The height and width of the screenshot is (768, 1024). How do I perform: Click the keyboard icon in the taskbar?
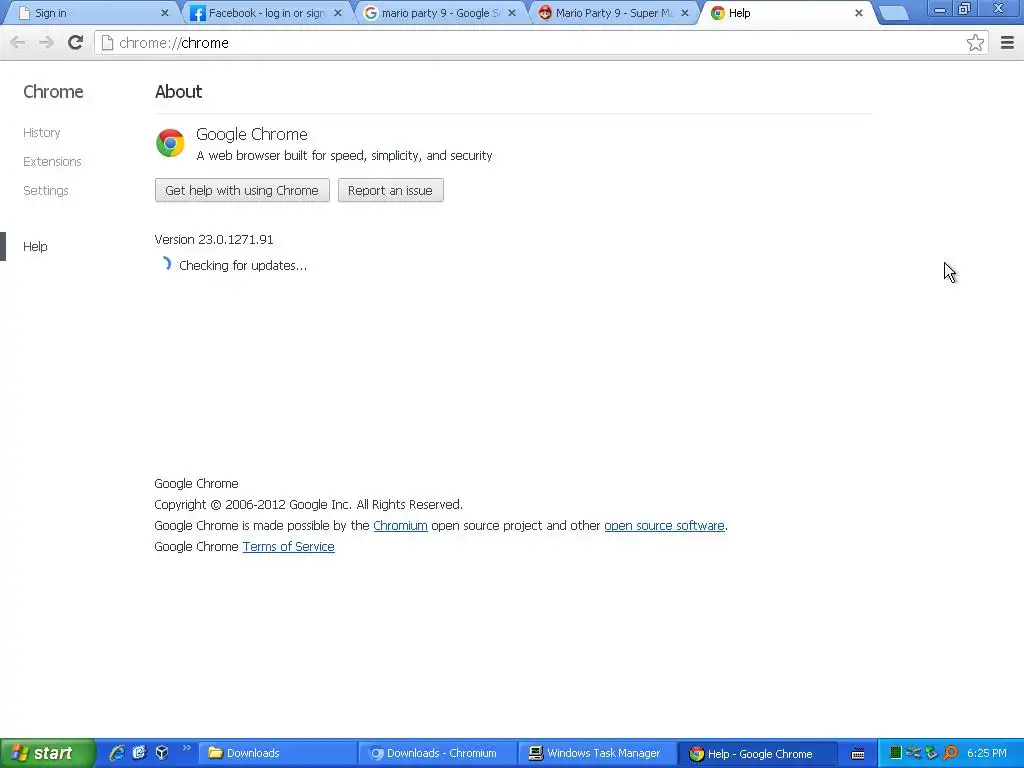(x=858, y=754)
